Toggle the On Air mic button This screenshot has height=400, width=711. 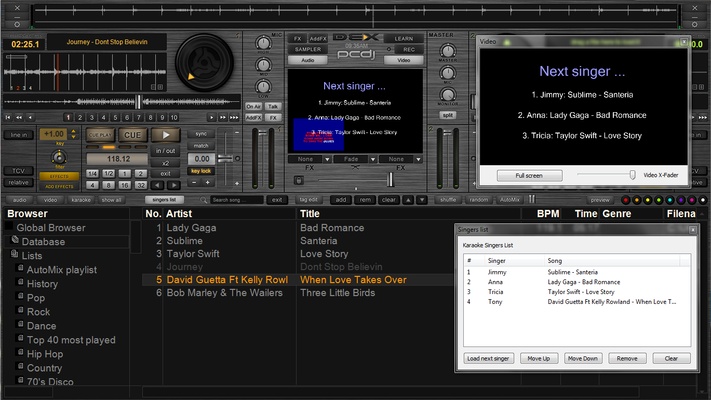coord(253,106)
